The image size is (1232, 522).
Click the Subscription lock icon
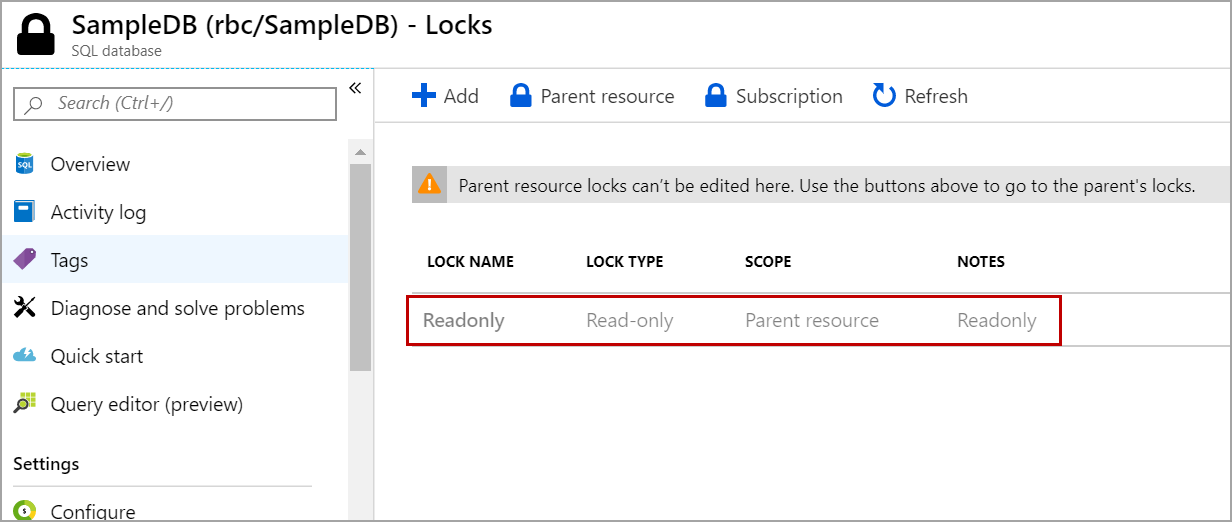(715, 96)
